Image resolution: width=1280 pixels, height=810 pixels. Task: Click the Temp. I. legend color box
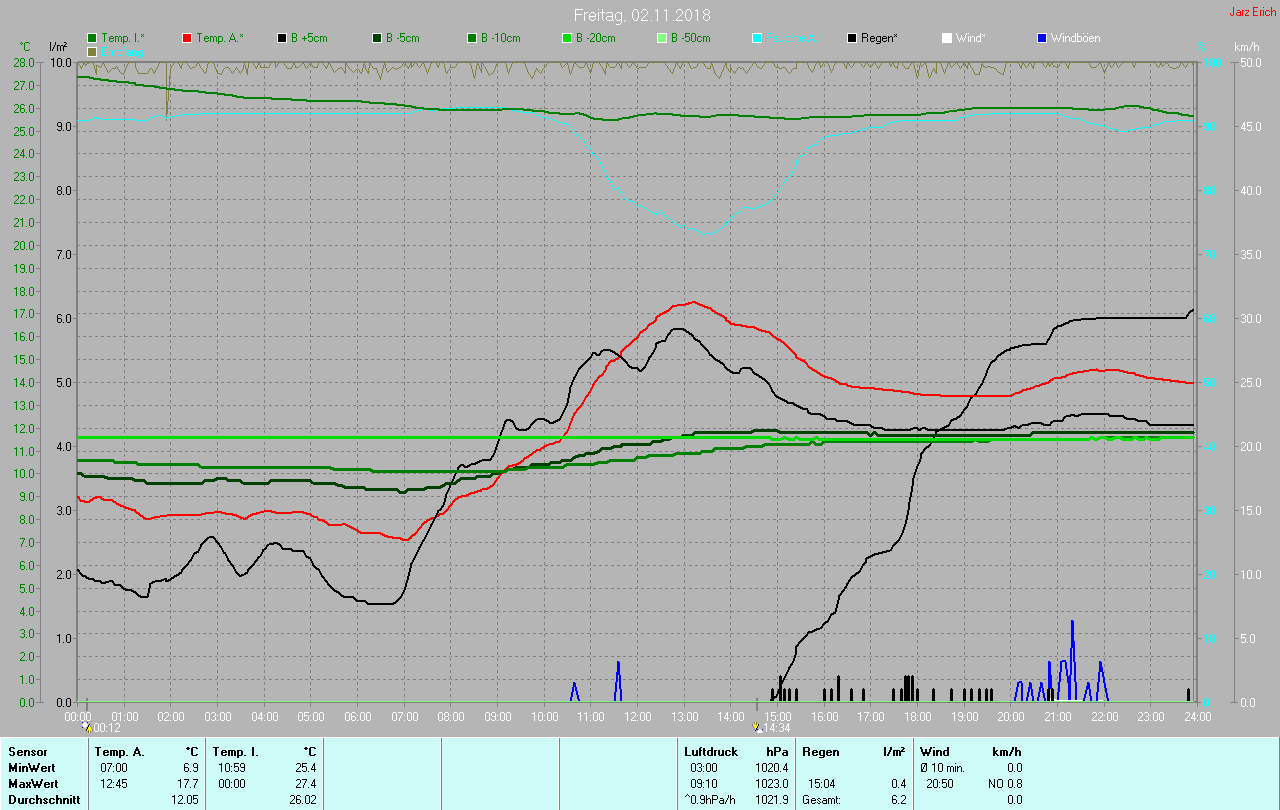tap(93, 38)
